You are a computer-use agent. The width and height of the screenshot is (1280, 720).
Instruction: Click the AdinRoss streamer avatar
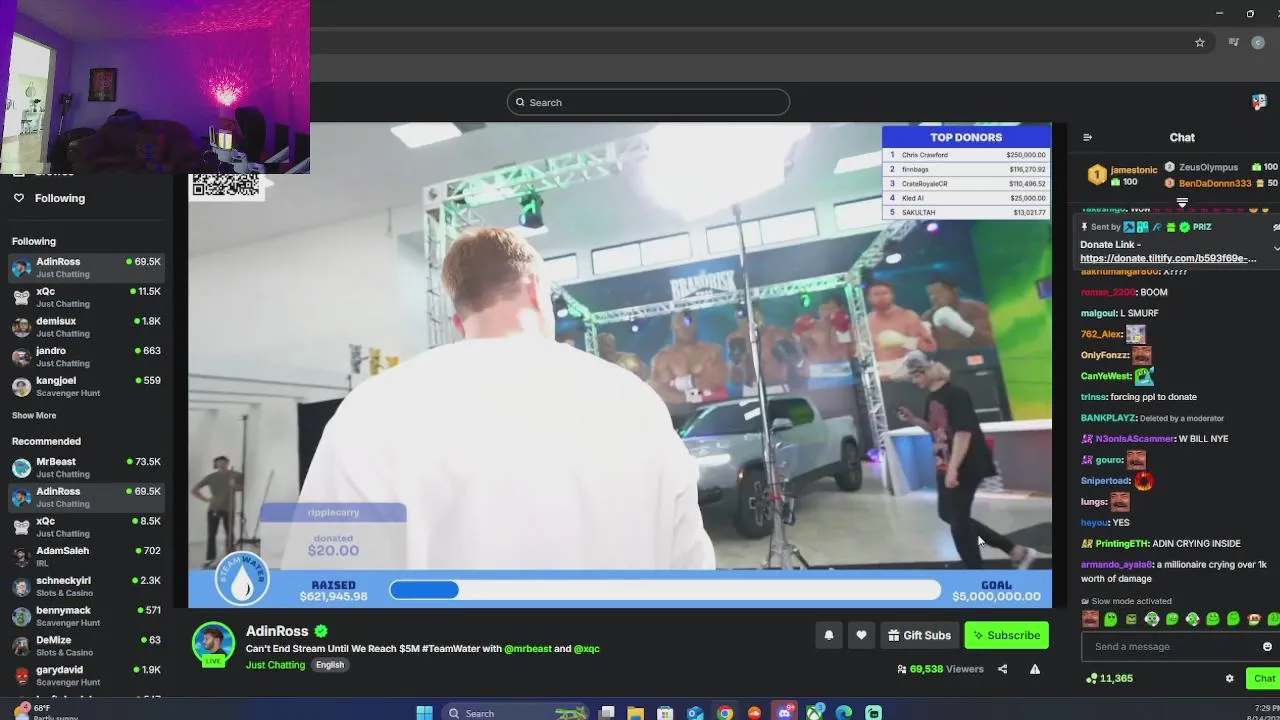click(213, 644)
